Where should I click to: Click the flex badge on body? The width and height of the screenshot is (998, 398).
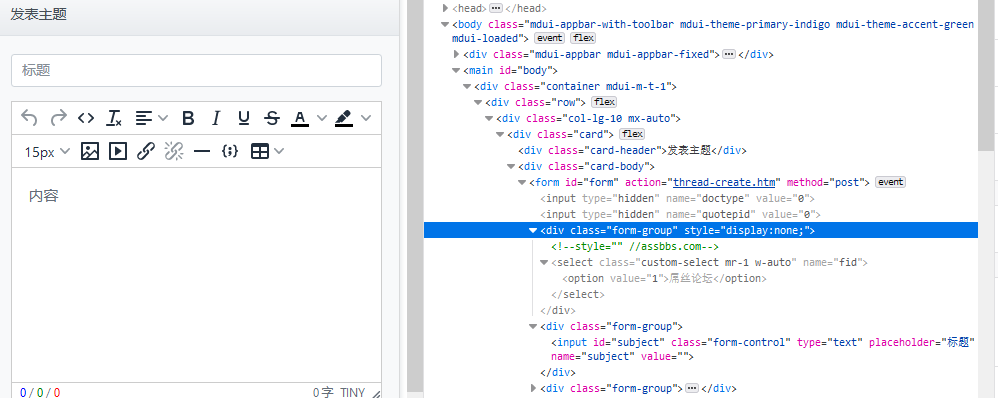(x=583, y=38)
